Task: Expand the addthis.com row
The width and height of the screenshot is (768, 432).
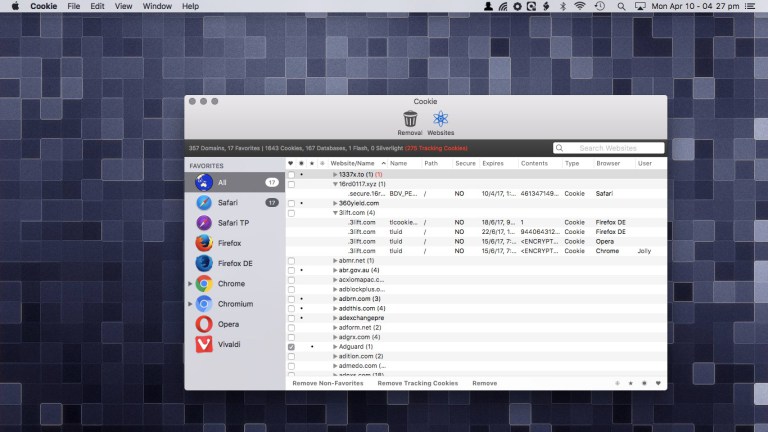Action: click(x=335, y=309)
